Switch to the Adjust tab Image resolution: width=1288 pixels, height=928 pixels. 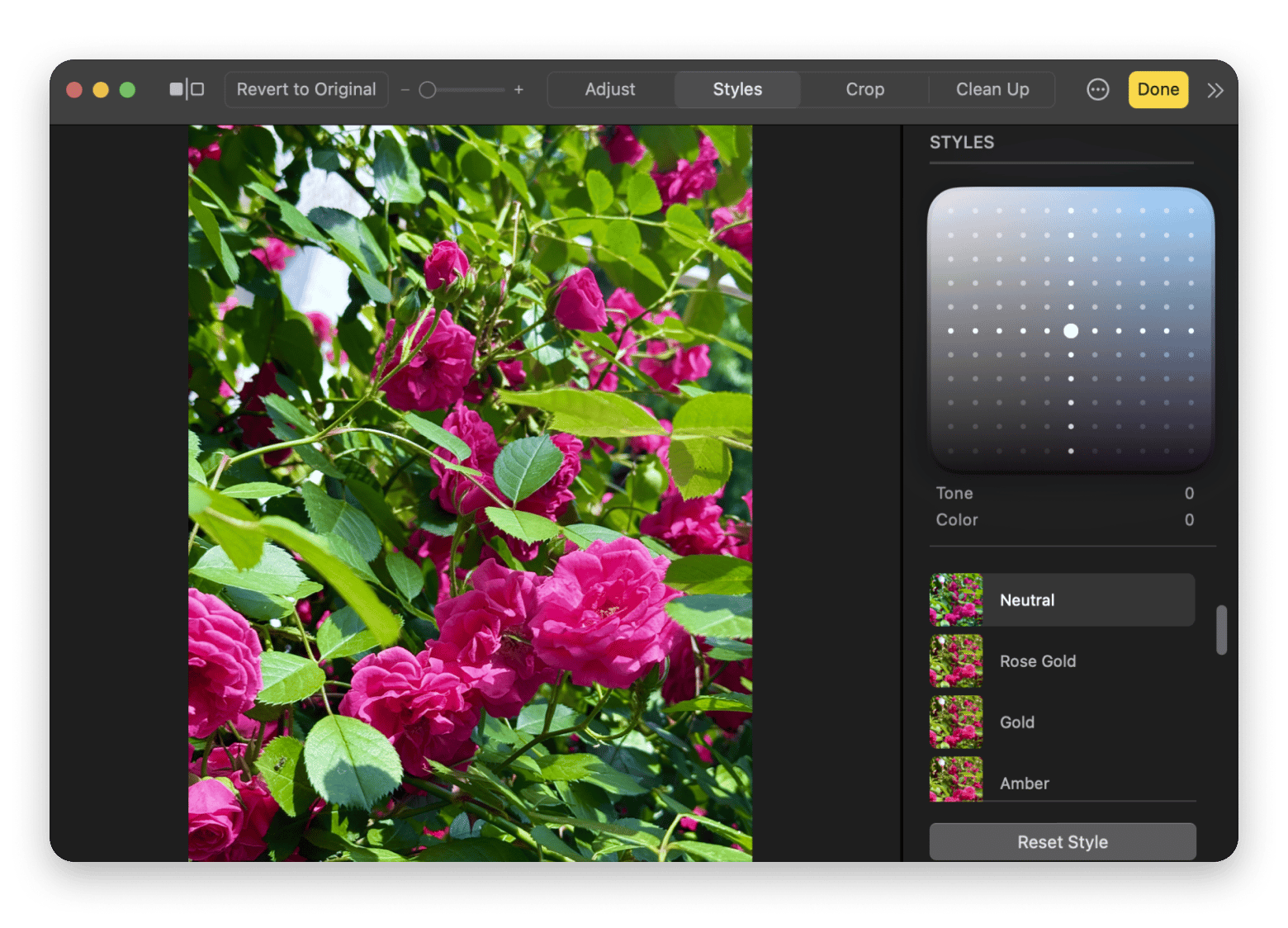[610, 89]
